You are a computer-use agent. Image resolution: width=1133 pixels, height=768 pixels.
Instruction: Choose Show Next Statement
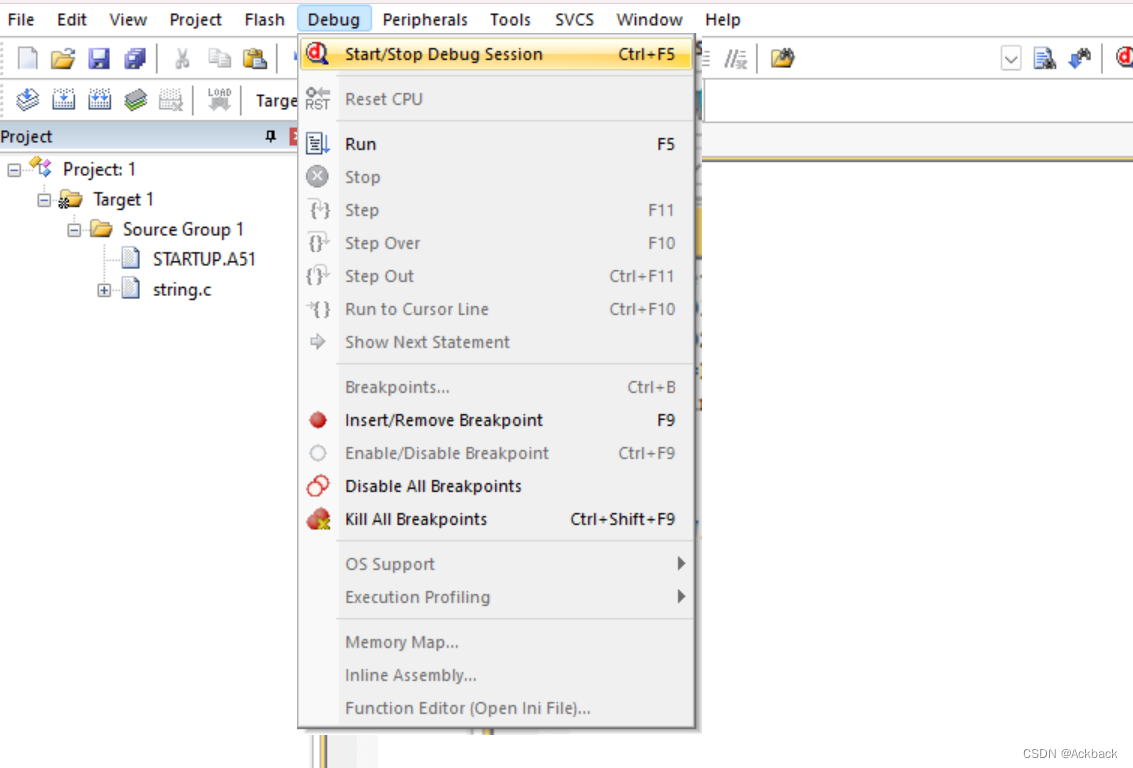click(x=496, y=342)
